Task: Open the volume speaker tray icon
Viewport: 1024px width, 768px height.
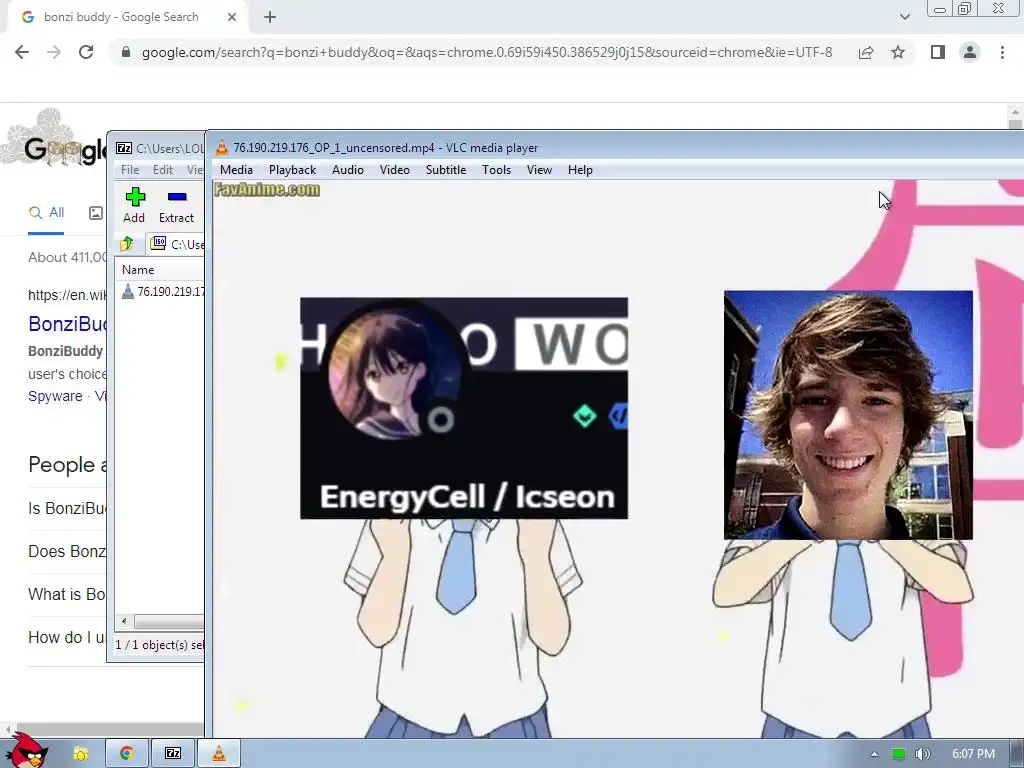Action: (x=922, y=754)
